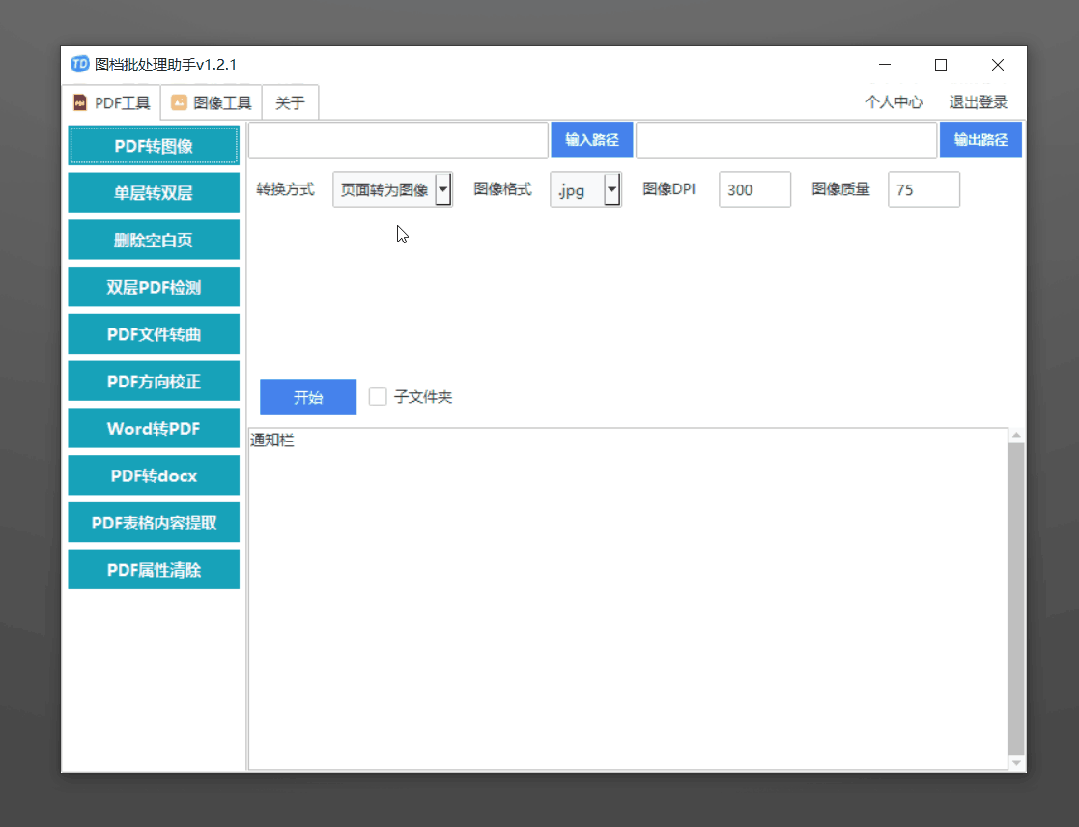Select the 单层转双层 tool

pos(153,192)
